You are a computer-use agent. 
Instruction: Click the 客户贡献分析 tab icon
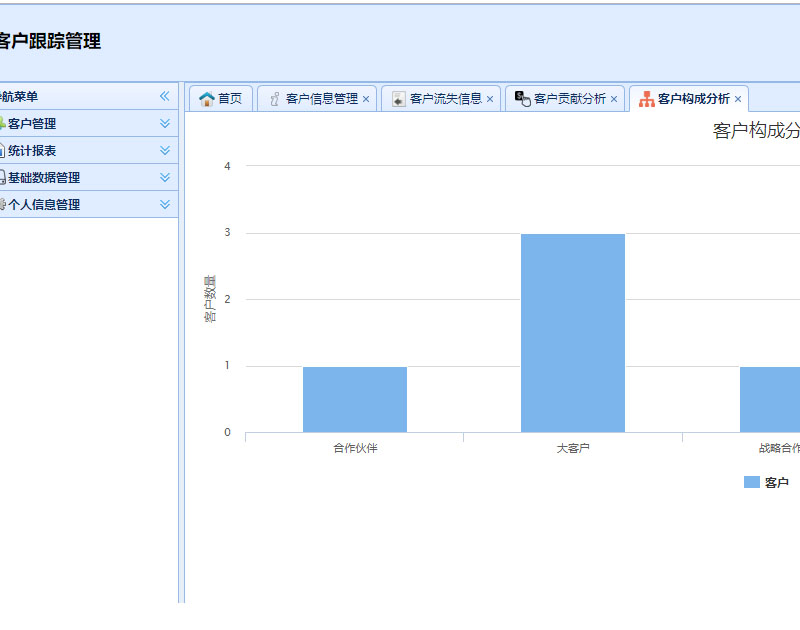(522, 98)
